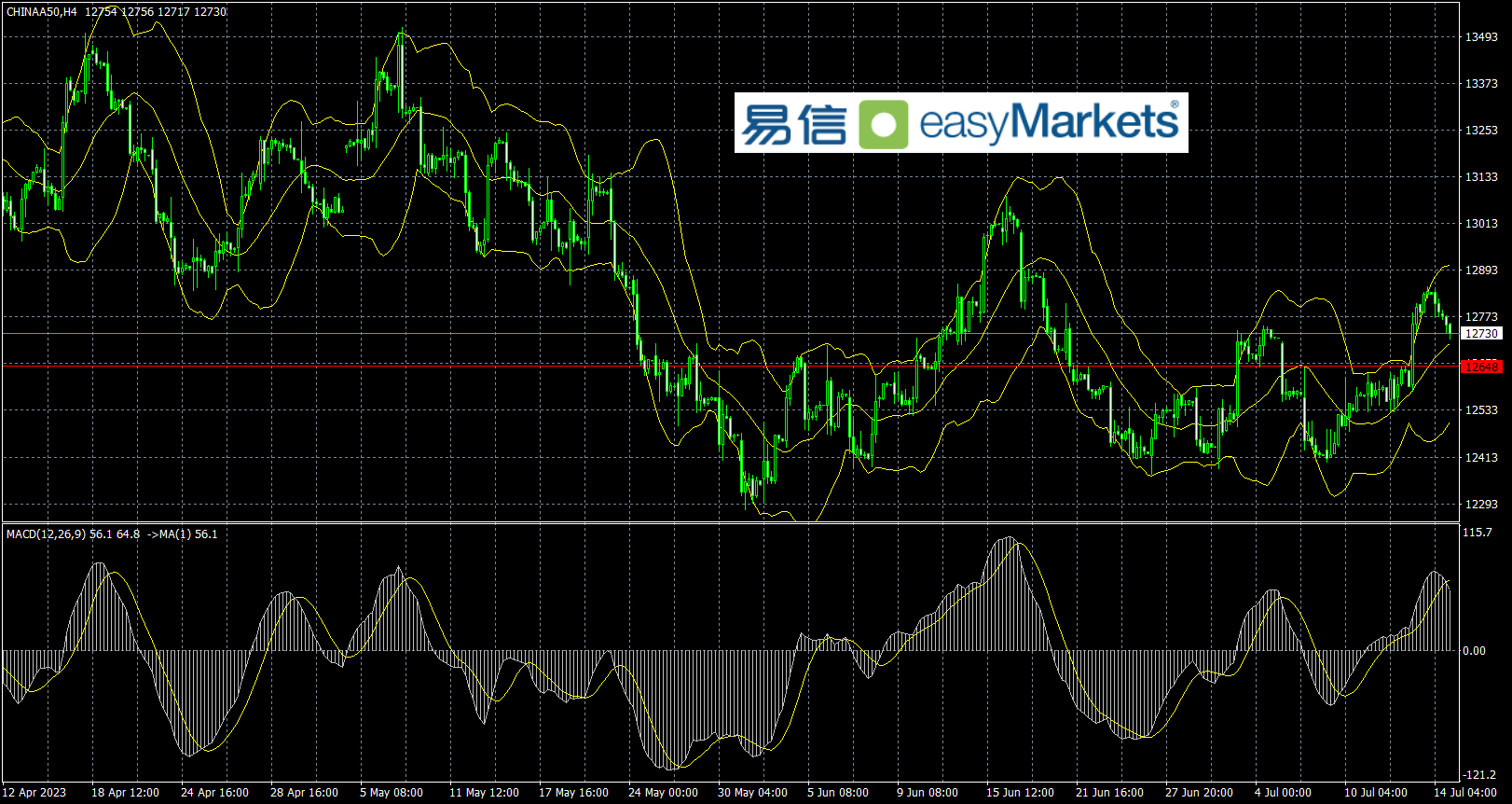This screenshot has width=1512, height=804.
Task: Click the 28 Apr 16:00 time marker
Action: (304, 793)
